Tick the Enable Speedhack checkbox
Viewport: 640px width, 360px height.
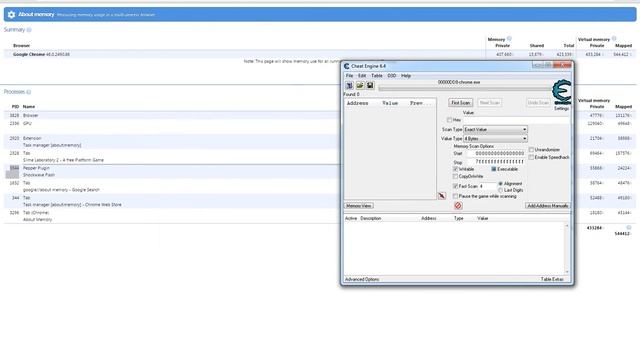(x=531, y=157)
